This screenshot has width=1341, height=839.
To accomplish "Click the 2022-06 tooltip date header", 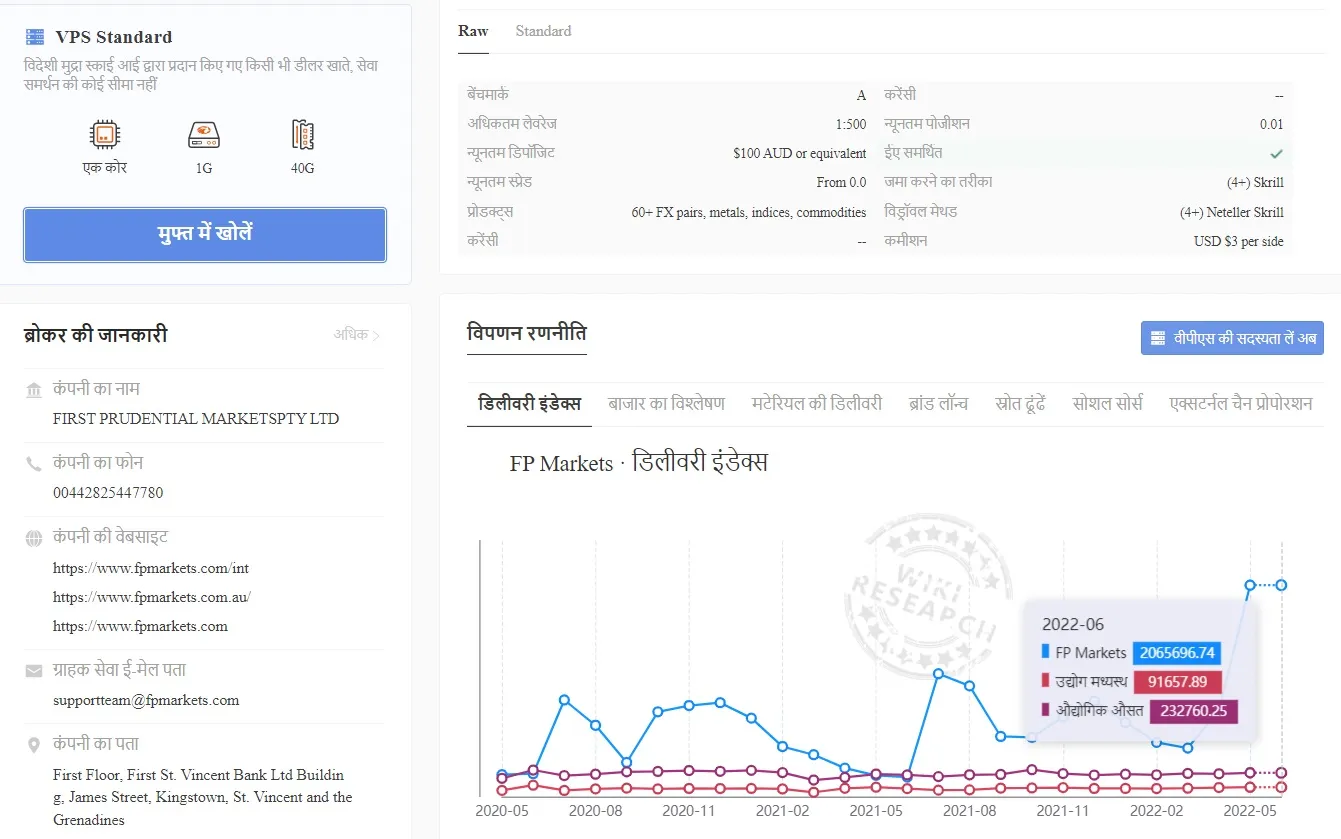I will (1073, 624).
